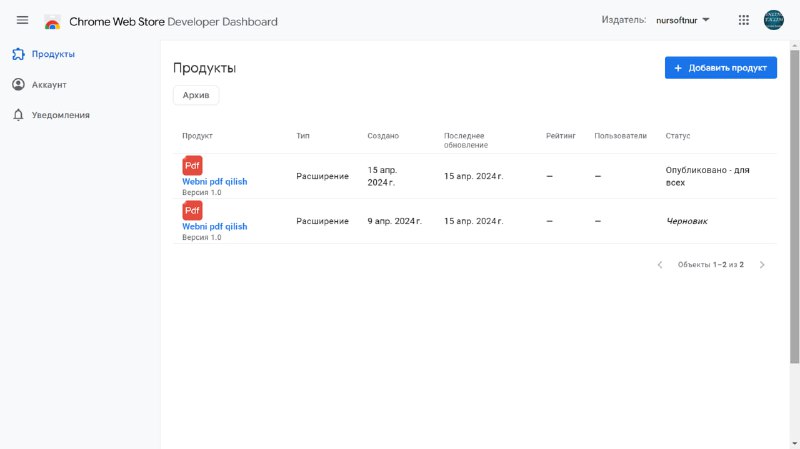Open published Webni pdf qilish link
The width and height of the screenshot is (800, 449).
(214, 182)
